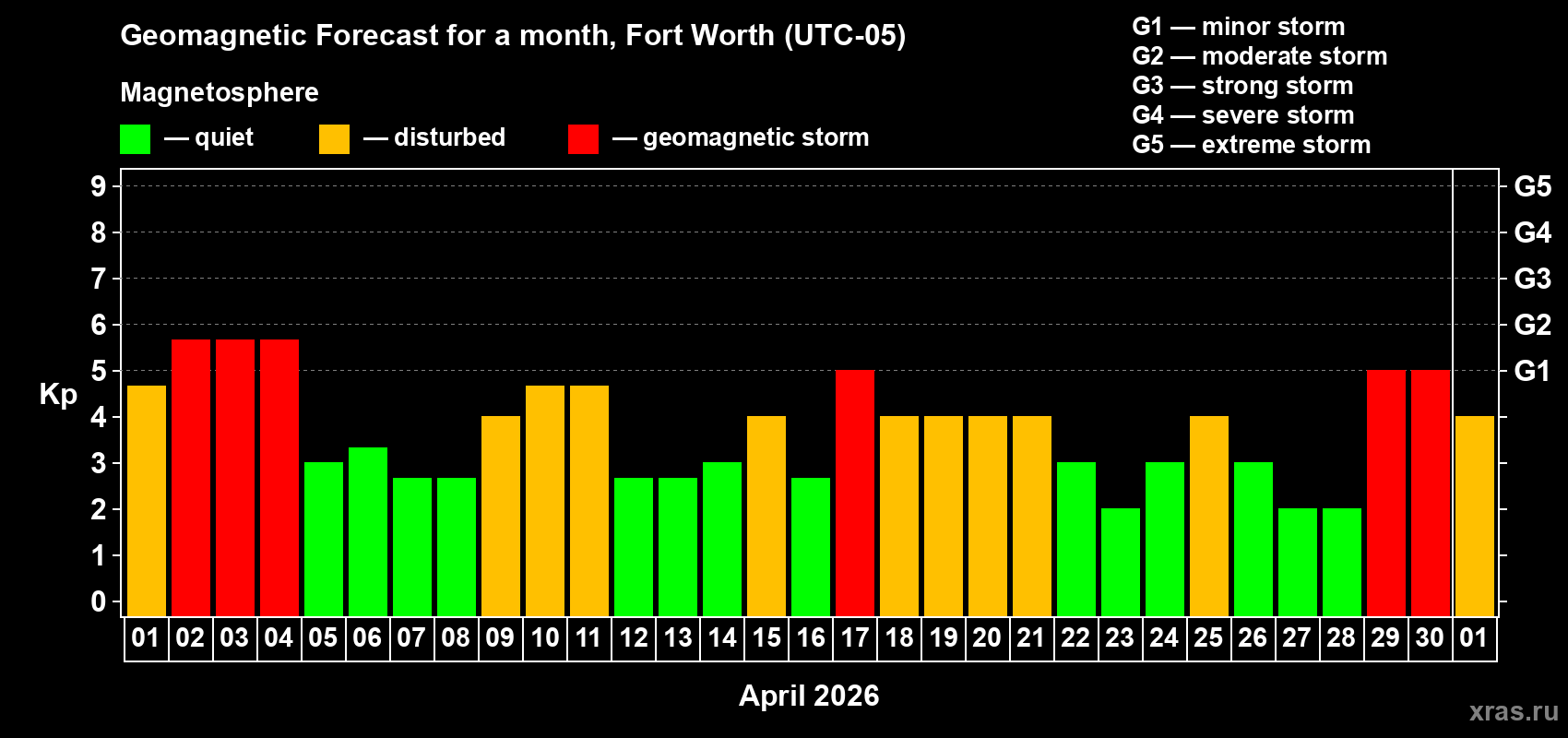
Task: Click the yellow bar for day 20
Action: coord(988,517)
